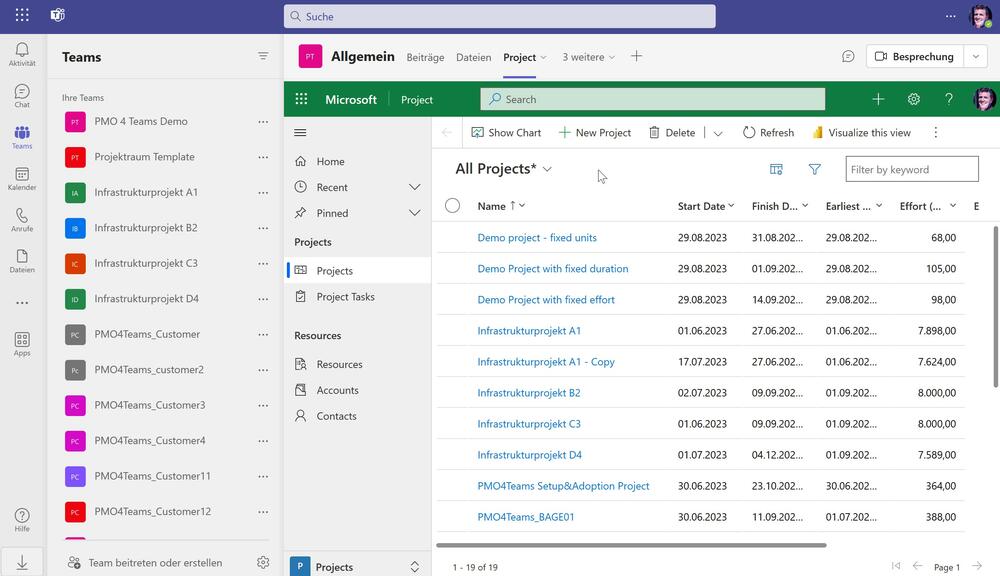Open the All Projects view dropdown
This screenshot has height=576, width=1000.
click(x=547, y=169)
